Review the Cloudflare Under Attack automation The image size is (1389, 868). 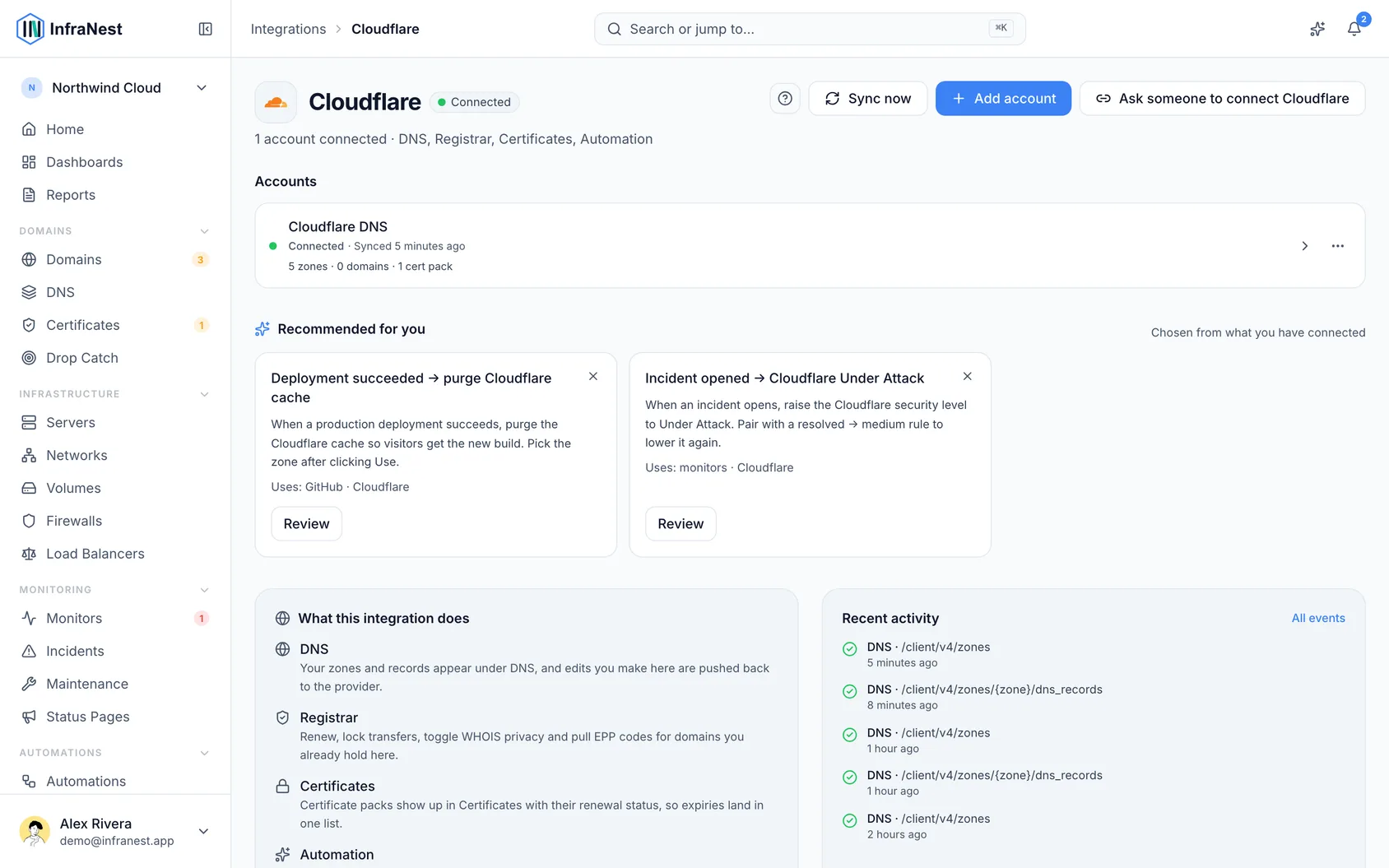[681, 524]
